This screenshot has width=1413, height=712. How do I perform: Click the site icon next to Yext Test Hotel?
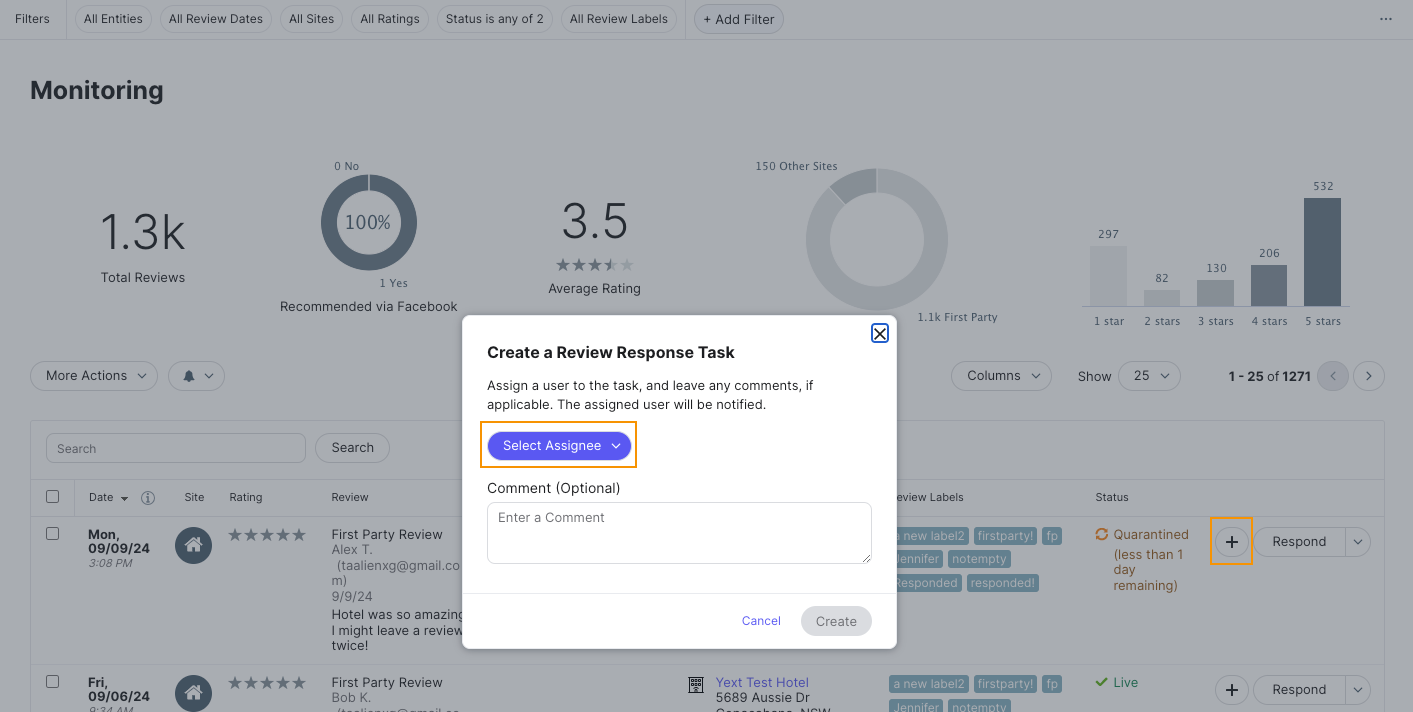pyautogui.click(x=696, y=685)
